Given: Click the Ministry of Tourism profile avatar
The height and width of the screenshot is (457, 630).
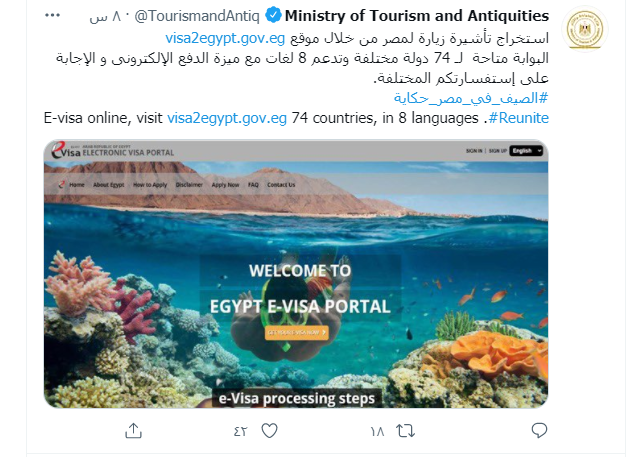Looking at the screenshot, I should tap(585, 29).
